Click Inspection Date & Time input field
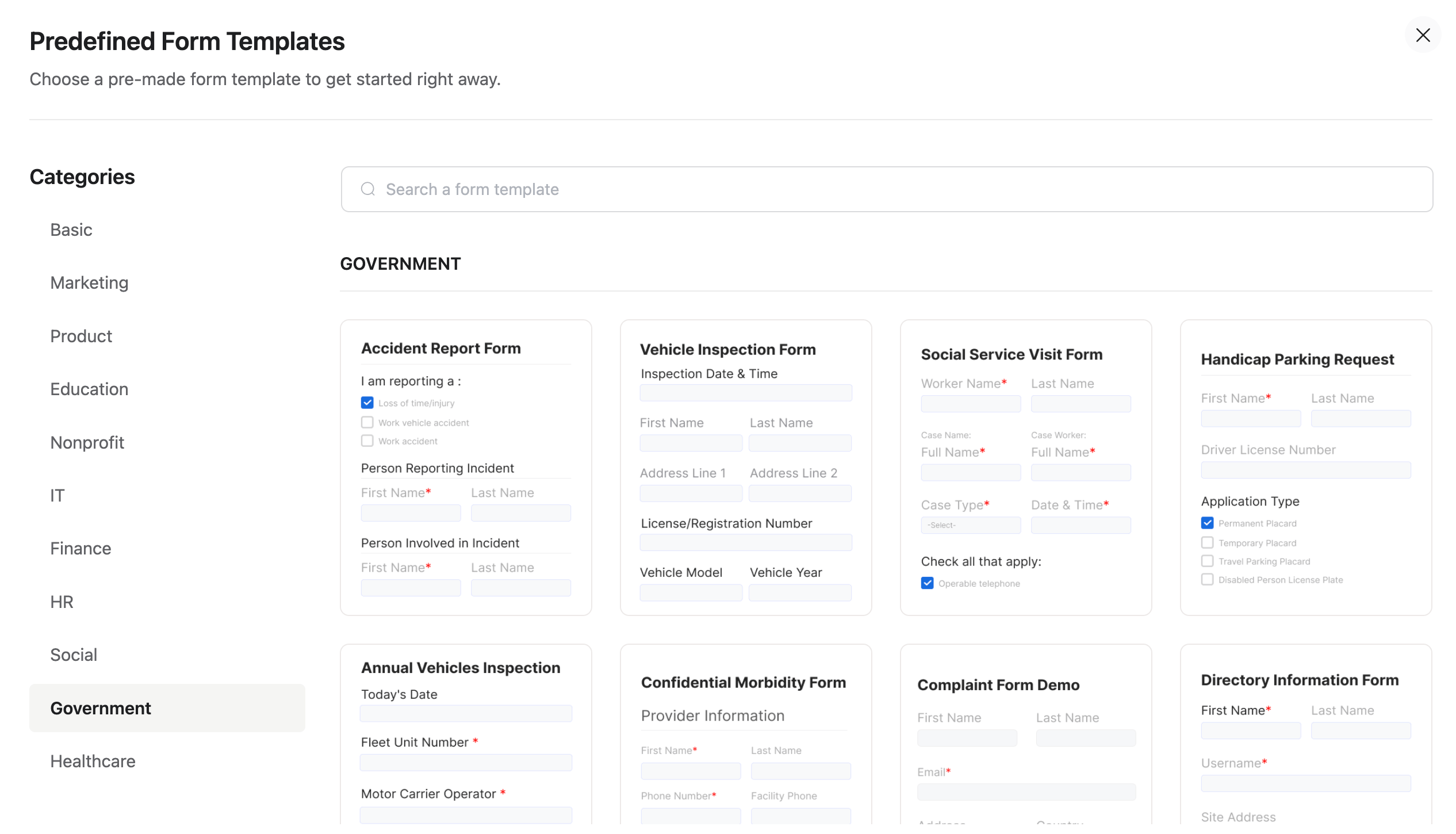1456x834 pixels. [745, 392]
